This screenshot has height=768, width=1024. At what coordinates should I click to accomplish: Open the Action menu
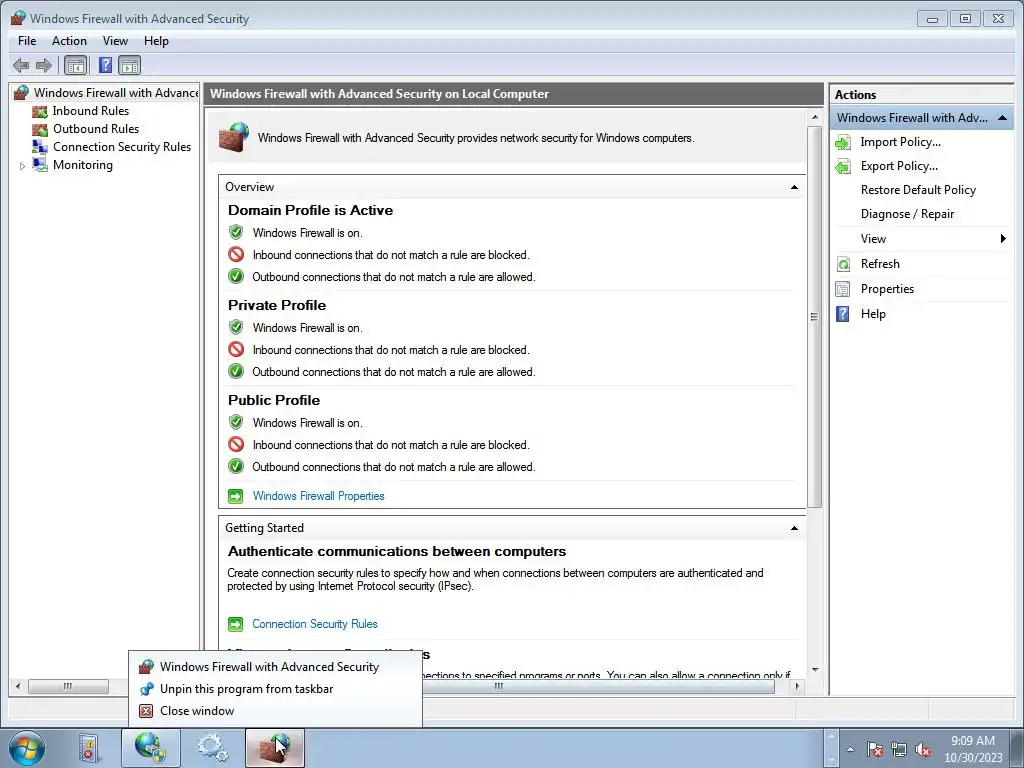[x=69, y=40]
